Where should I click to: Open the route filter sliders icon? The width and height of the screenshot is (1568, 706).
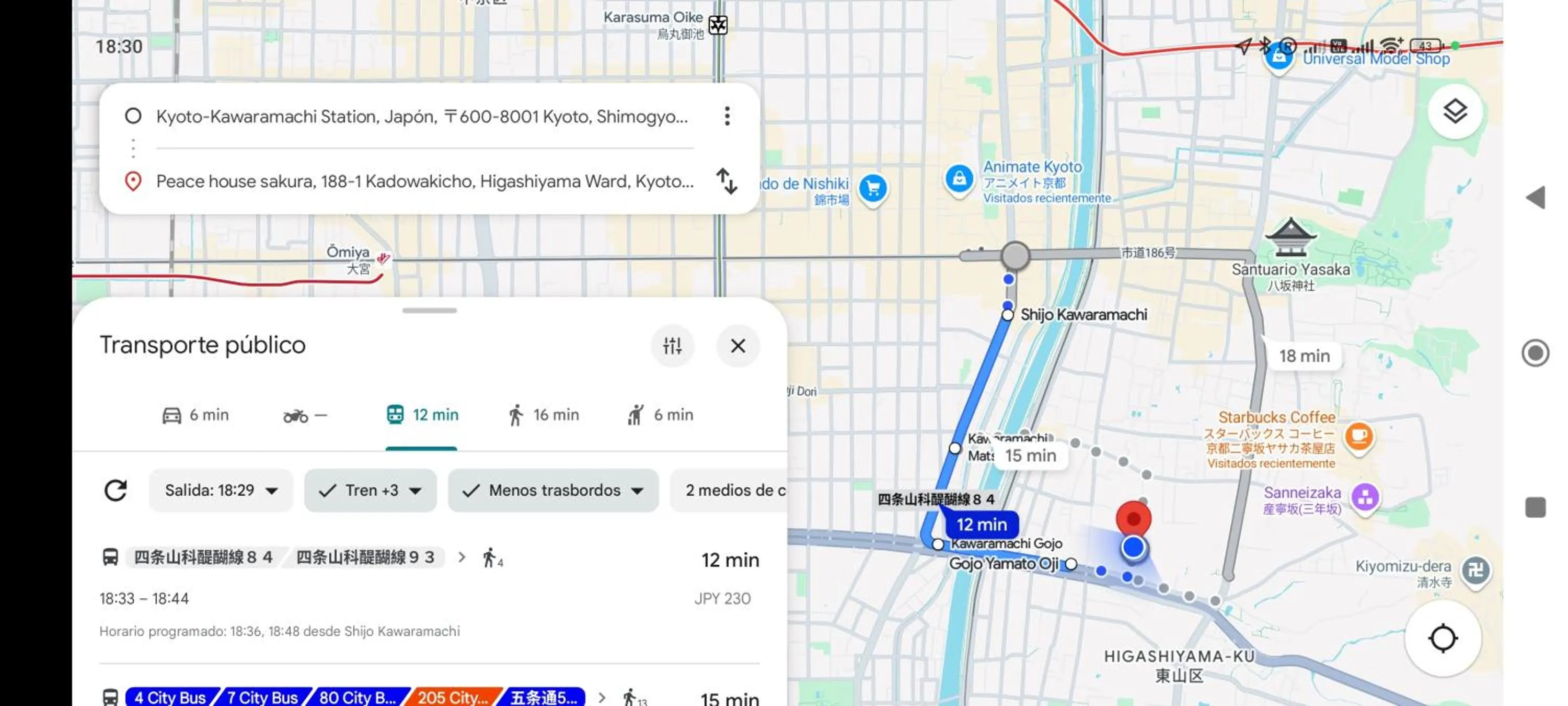click(672, 345)
